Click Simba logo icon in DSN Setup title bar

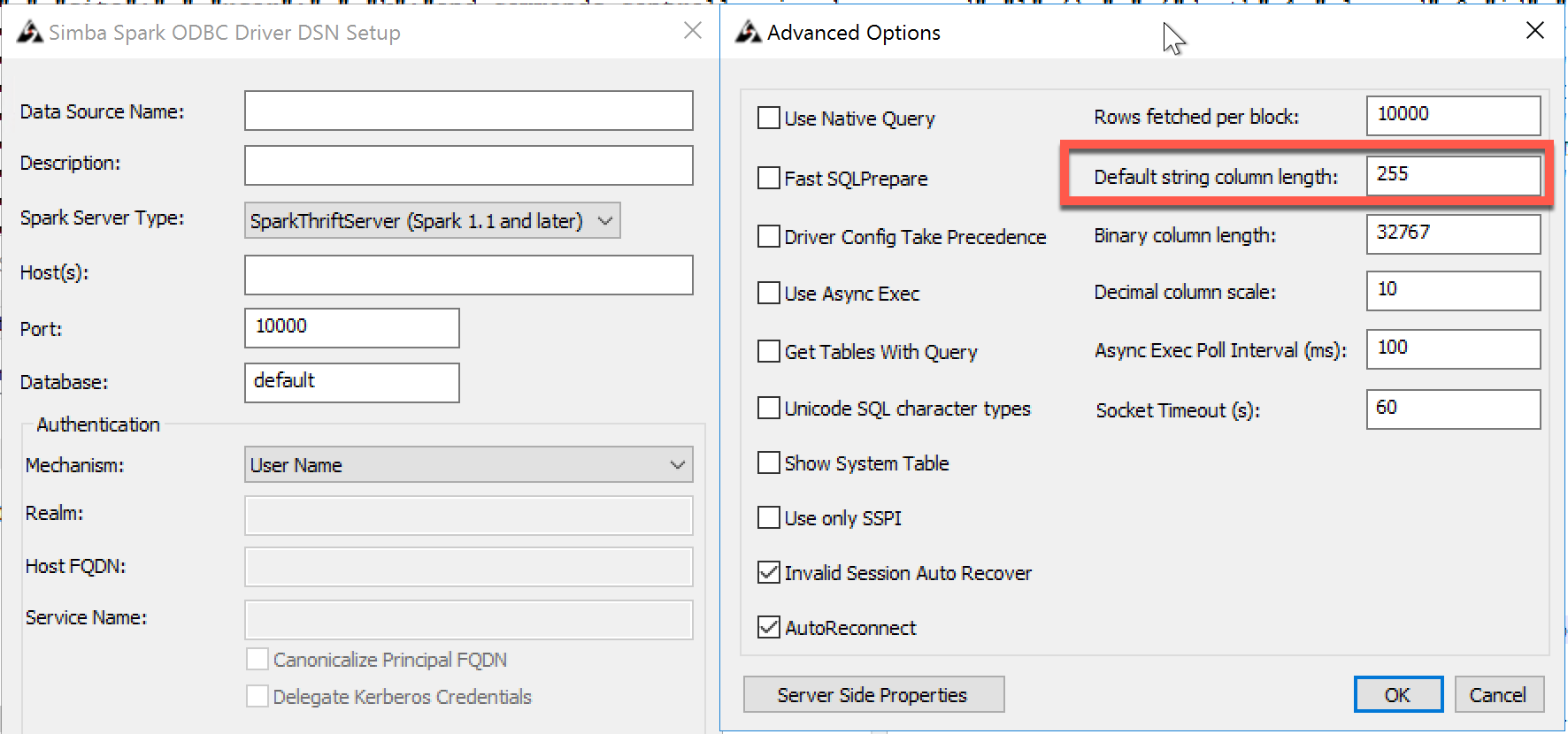point(30,33)
